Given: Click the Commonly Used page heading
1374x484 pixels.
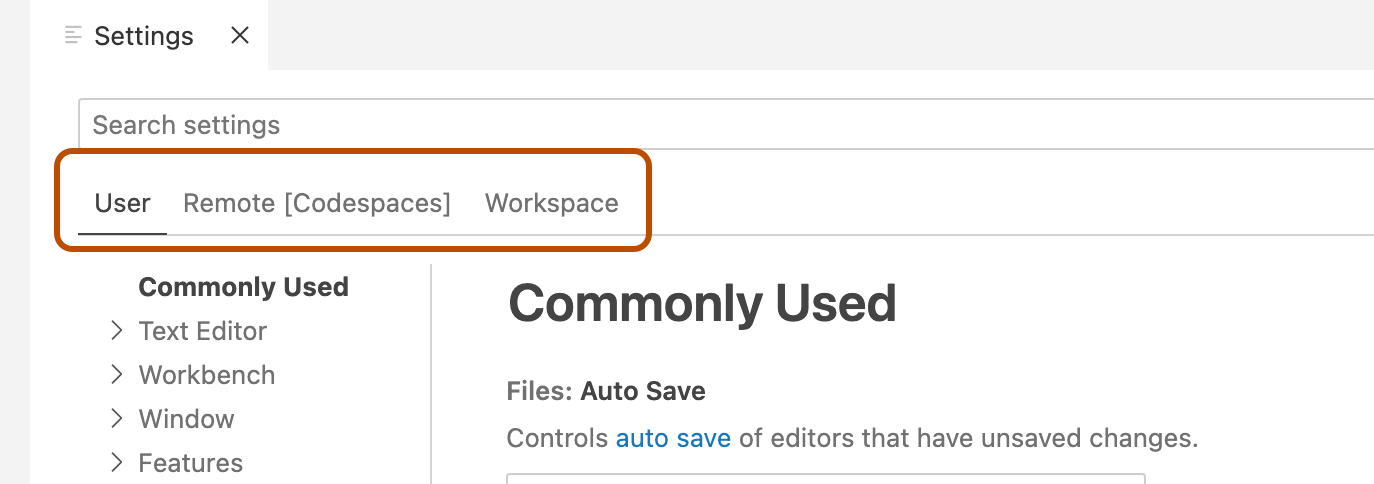Looking at the screenshot, I should [x=702, y=303].
